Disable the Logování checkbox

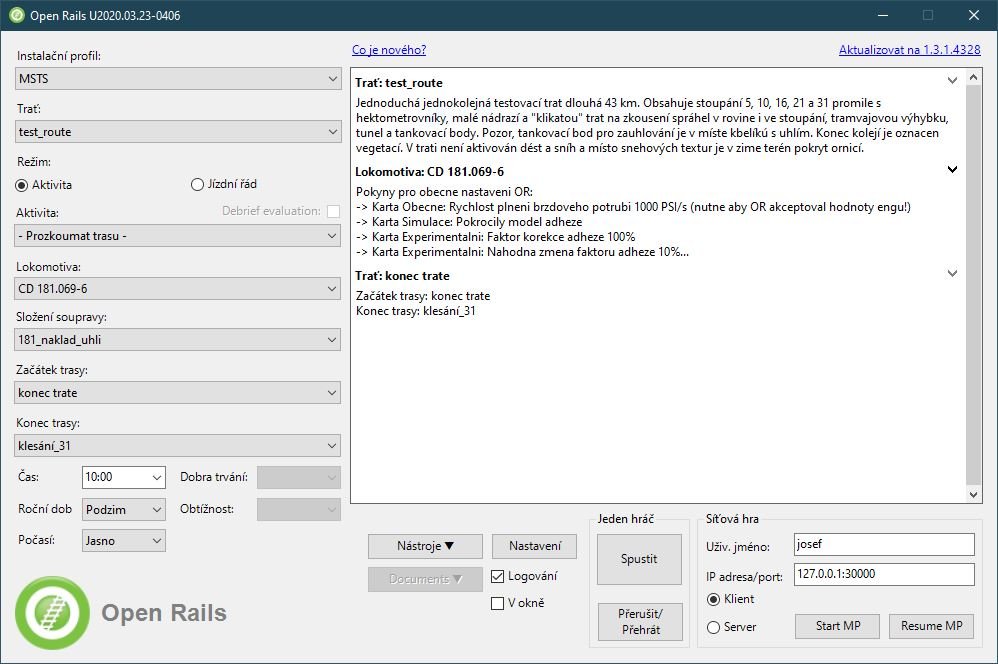tap(498, 576)
